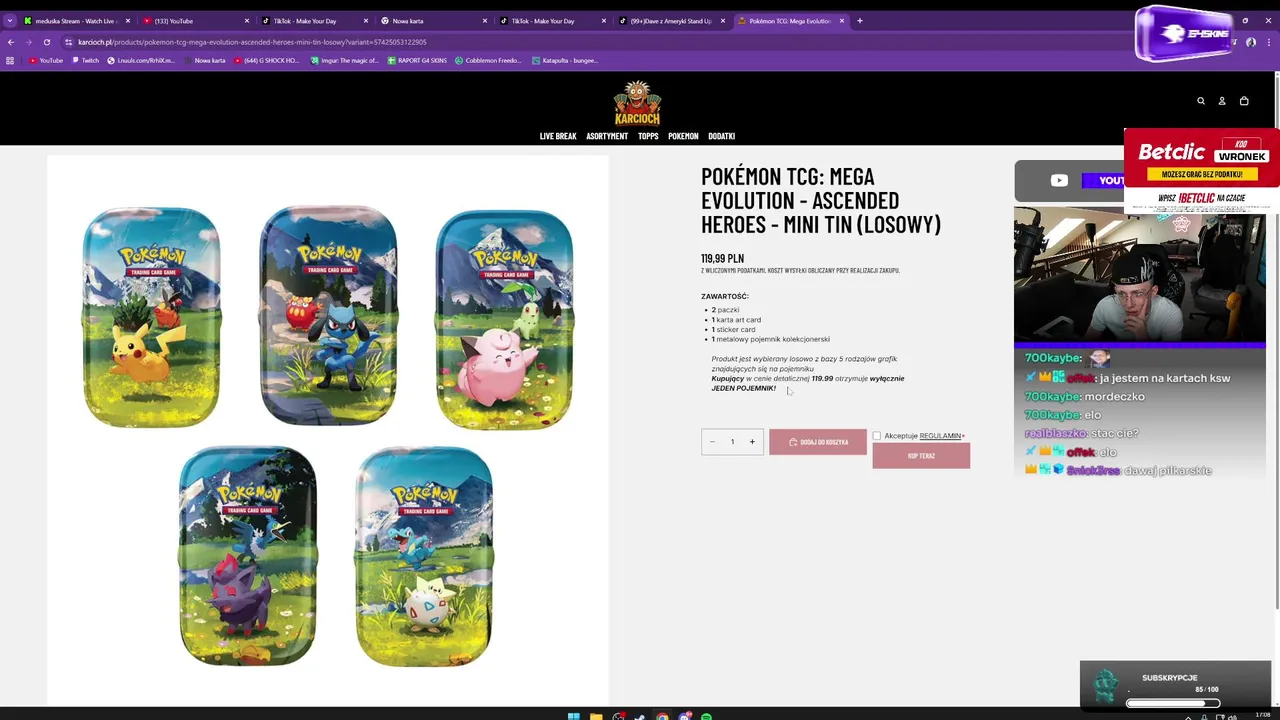Screen dimensions: 1280x720
Task: Close the (133) YouTube tab
Action: click(x=247, y=21)
